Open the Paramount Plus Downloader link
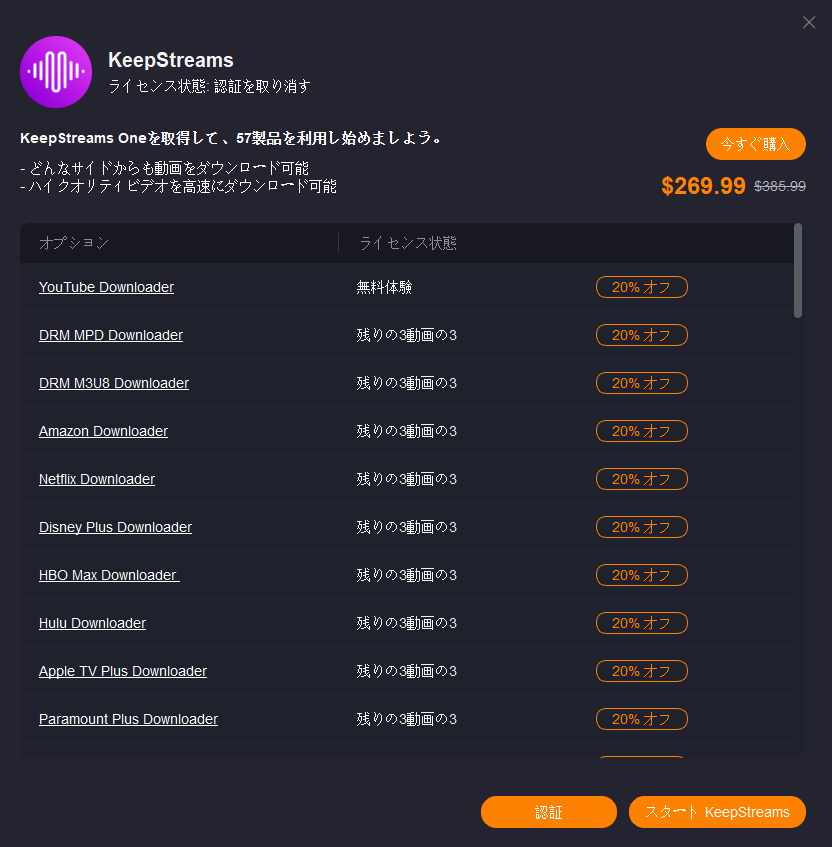The width and height of the screenshot is (832, 847). (128, 719)
